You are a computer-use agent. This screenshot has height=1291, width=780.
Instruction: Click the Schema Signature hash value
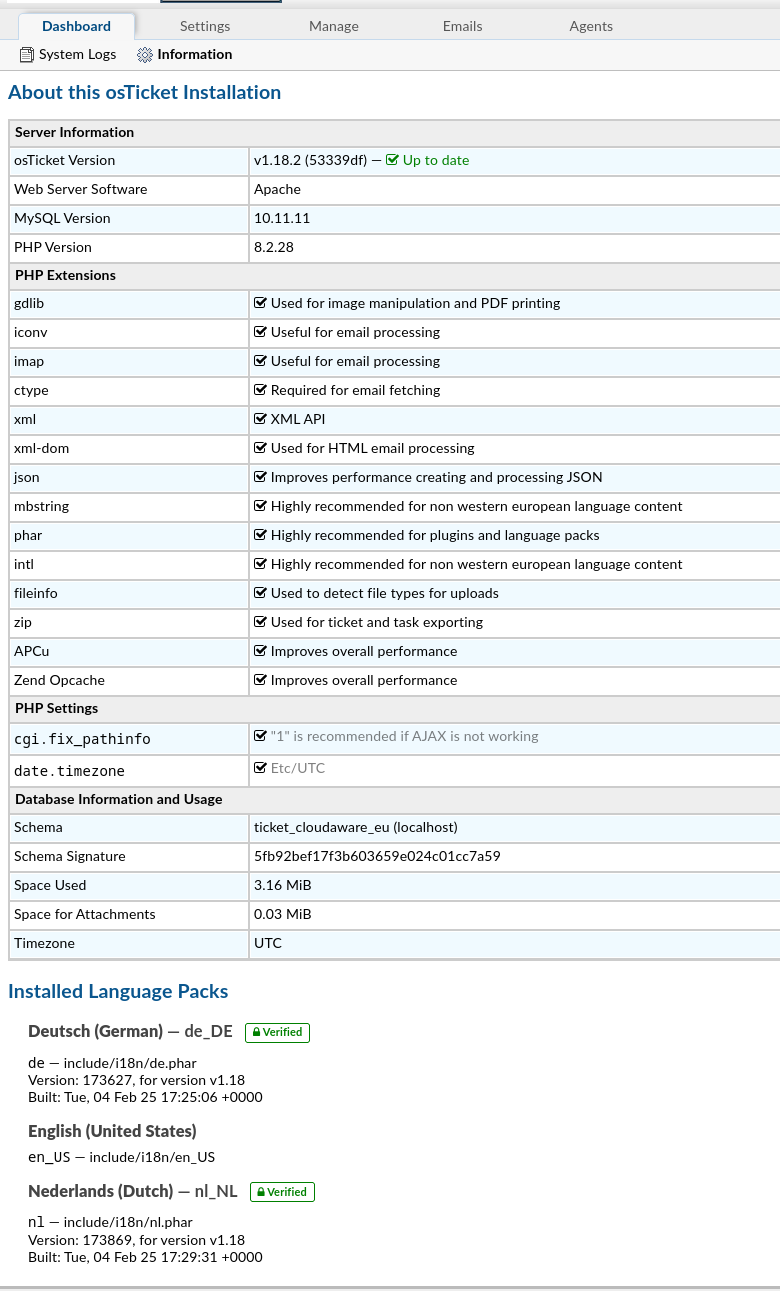pos(377,856)
